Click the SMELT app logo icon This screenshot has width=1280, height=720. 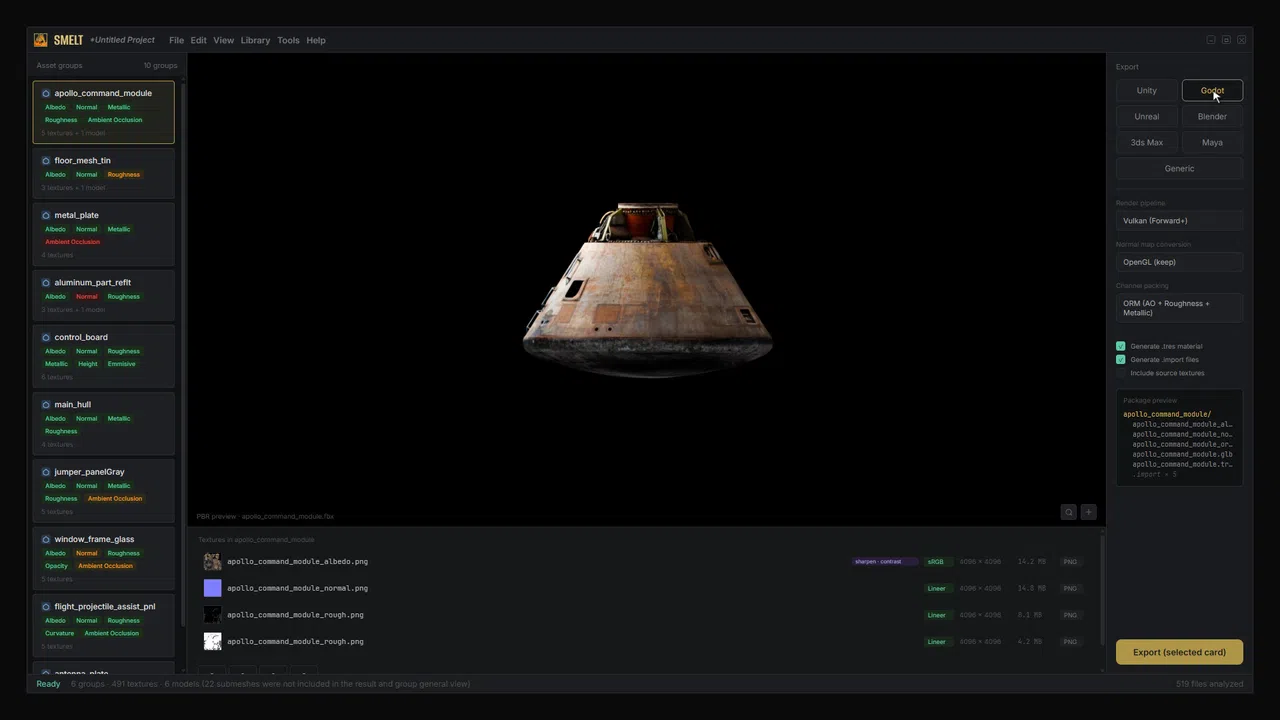(40, 40)
